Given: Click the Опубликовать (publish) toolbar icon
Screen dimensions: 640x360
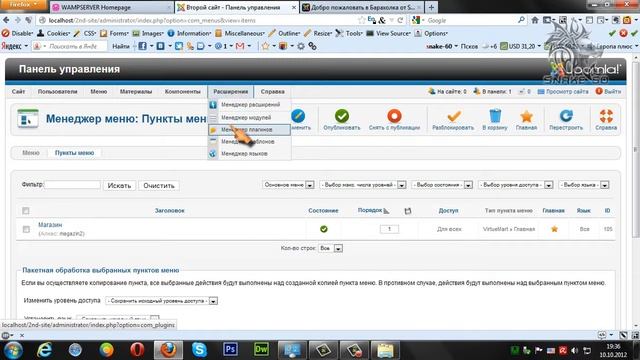Looking at the screenshot, I should pos(342,116).
